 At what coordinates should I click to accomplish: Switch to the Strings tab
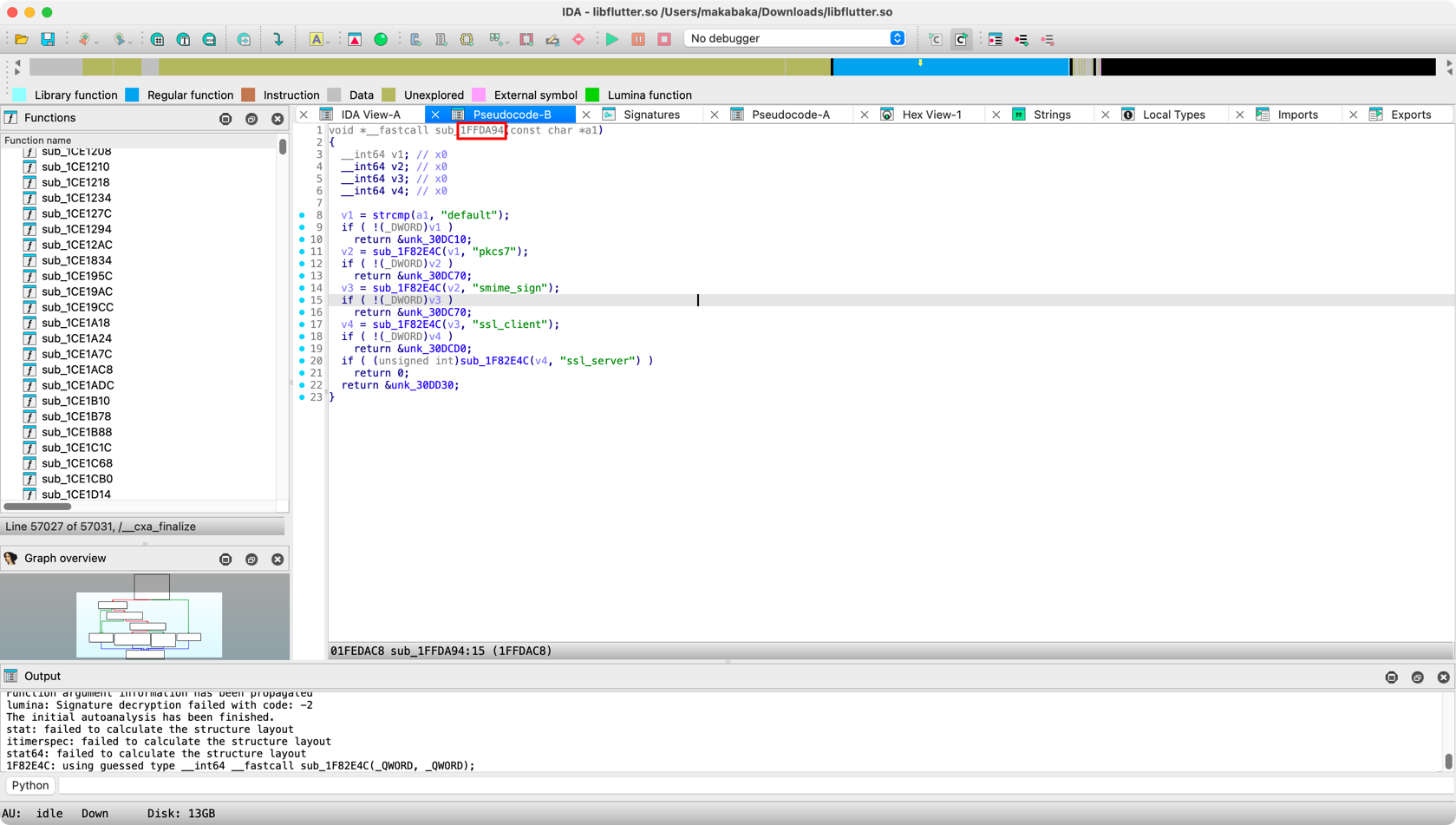coord(1052,115)
